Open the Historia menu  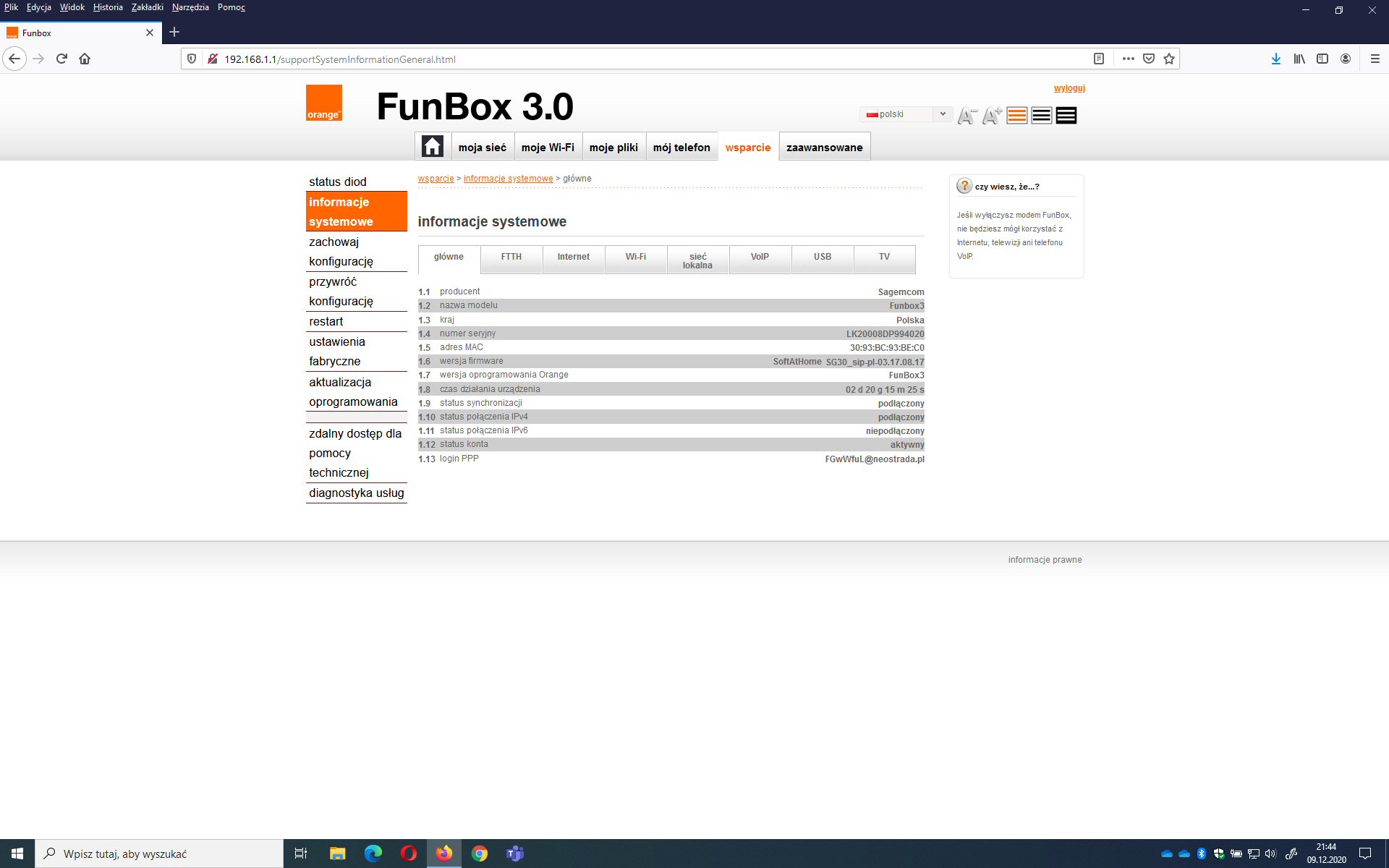click(x=108, y=7)
